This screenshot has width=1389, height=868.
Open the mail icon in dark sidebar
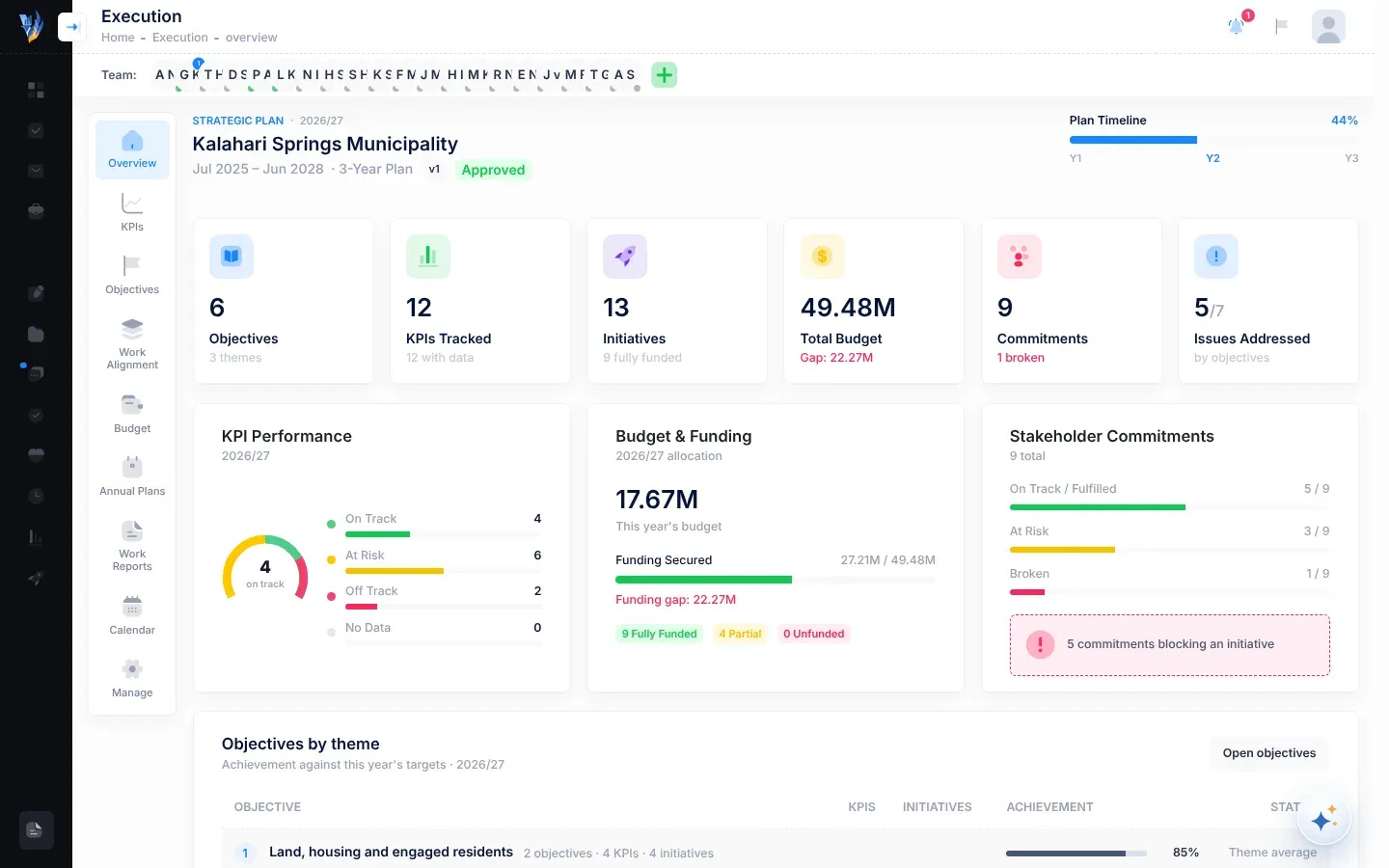coord(36,171)
